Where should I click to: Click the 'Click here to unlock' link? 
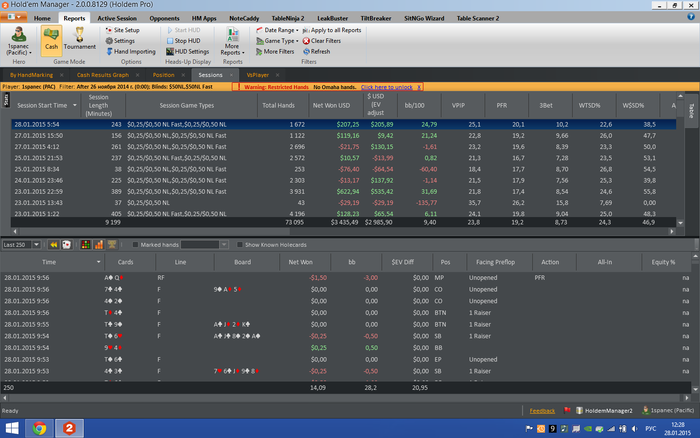(387, 87)
